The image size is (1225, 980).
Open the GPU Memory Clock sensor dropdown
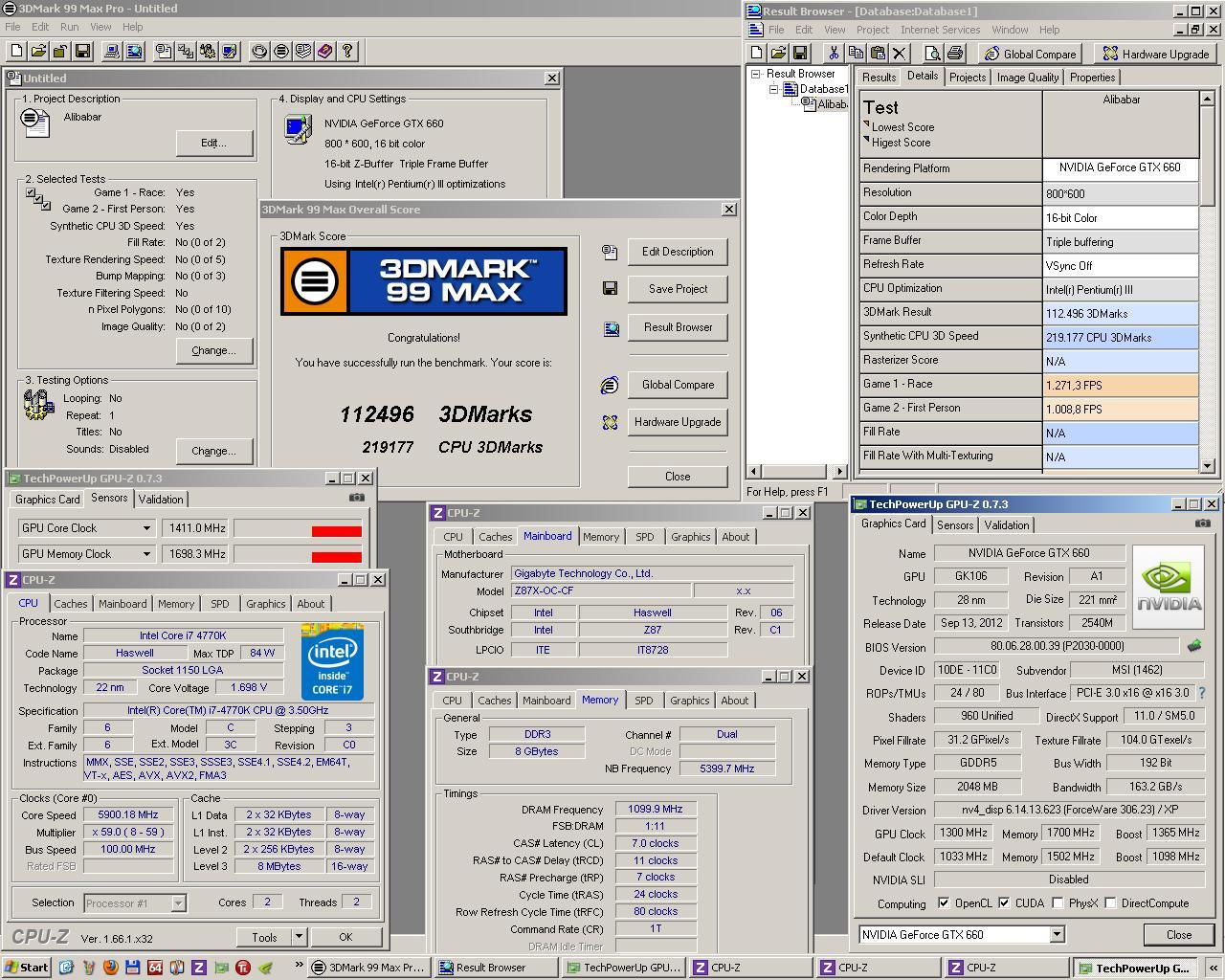[146, 554]
